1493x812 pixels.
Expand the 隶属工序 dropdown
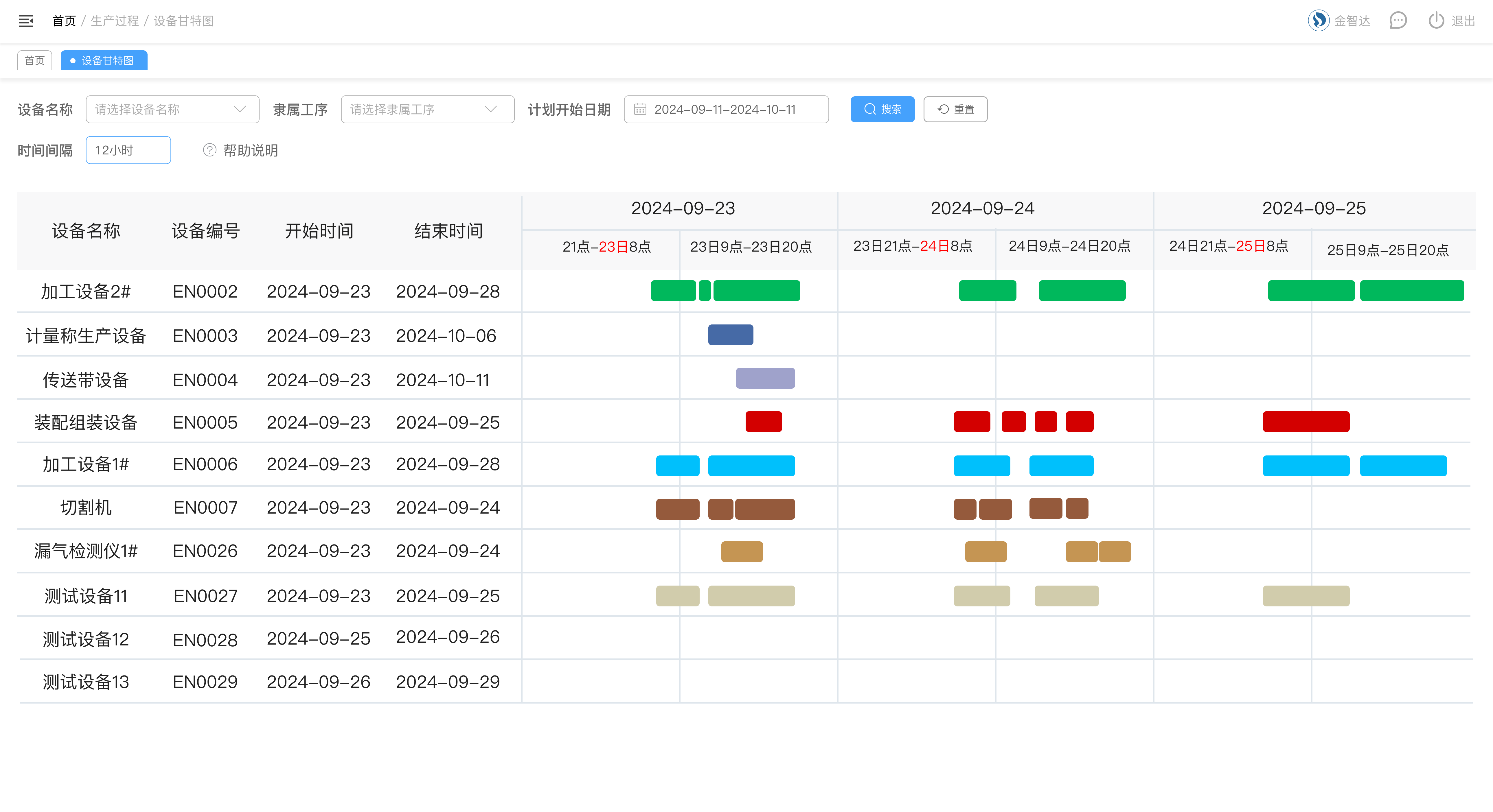[427, 110]
